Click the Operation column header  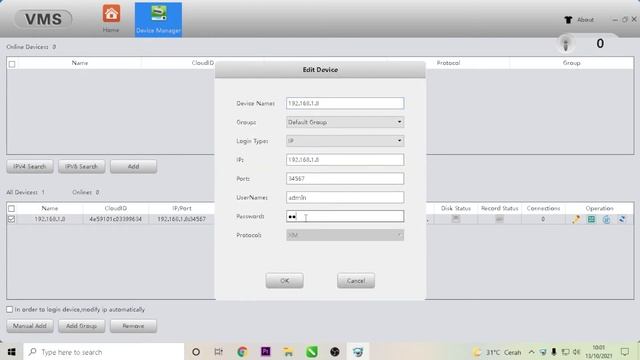[599, 208]
